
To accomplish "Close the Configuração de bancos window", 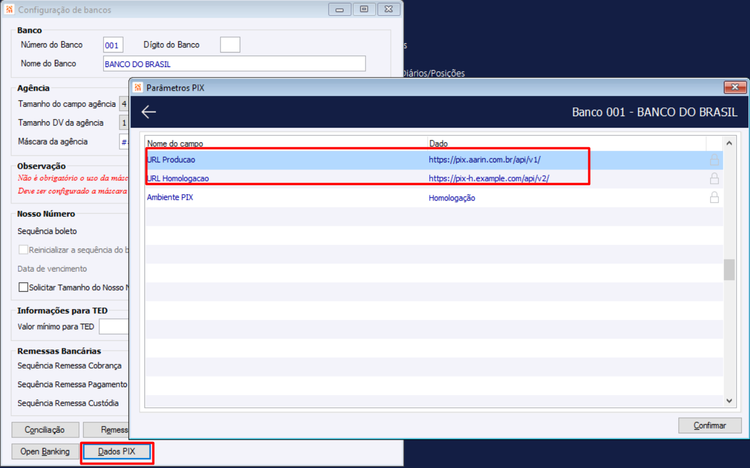I will [389, 9].
